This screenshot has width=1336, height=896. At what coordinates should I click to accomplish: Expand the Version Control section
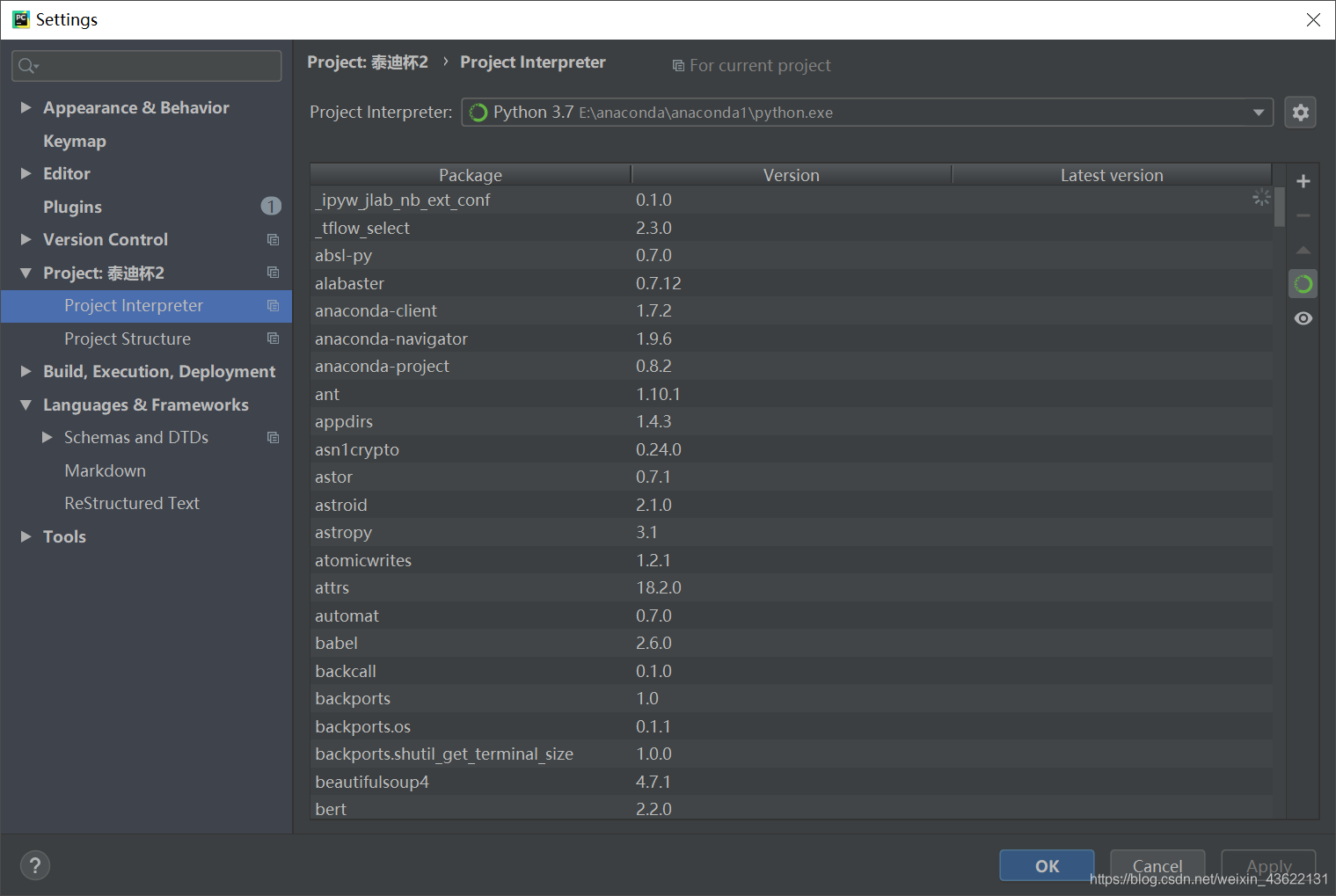[26, 239]
